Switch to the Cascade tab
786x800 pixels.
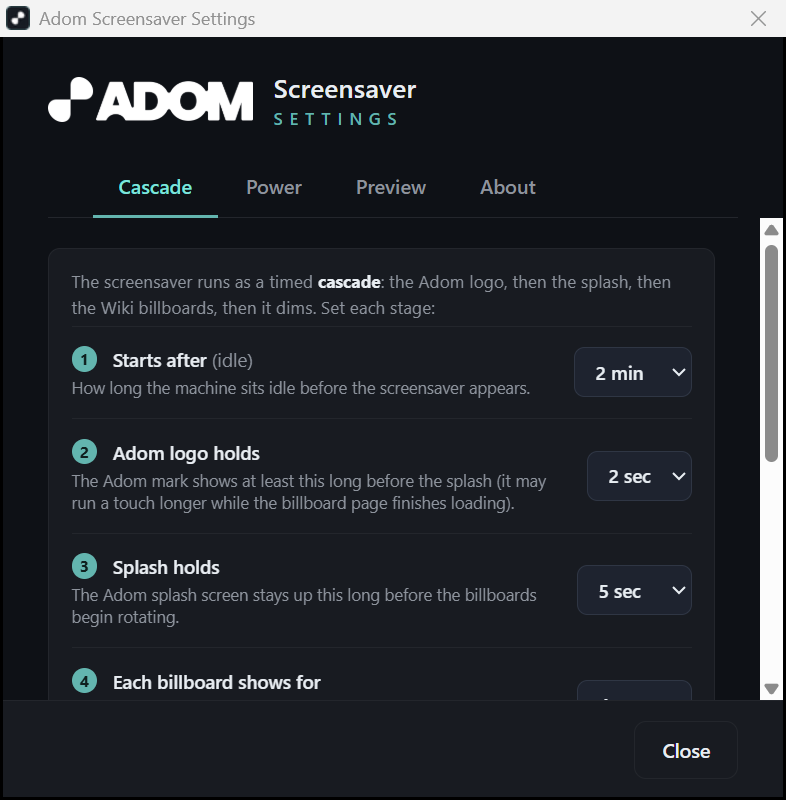(x=155, y=187)
